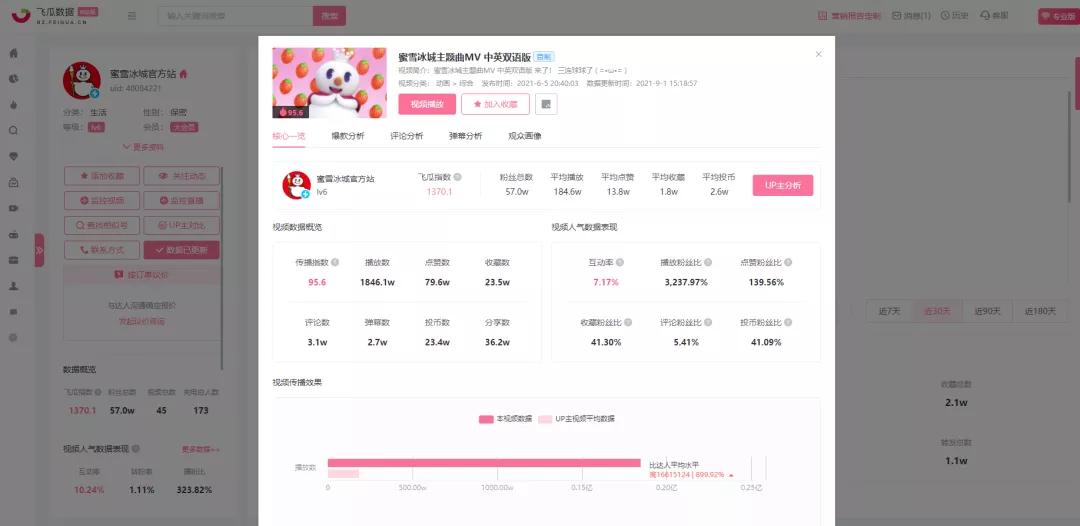Toggle the UP主视频平均数据 legend item

pyautogui.click(x=577, y=419)
